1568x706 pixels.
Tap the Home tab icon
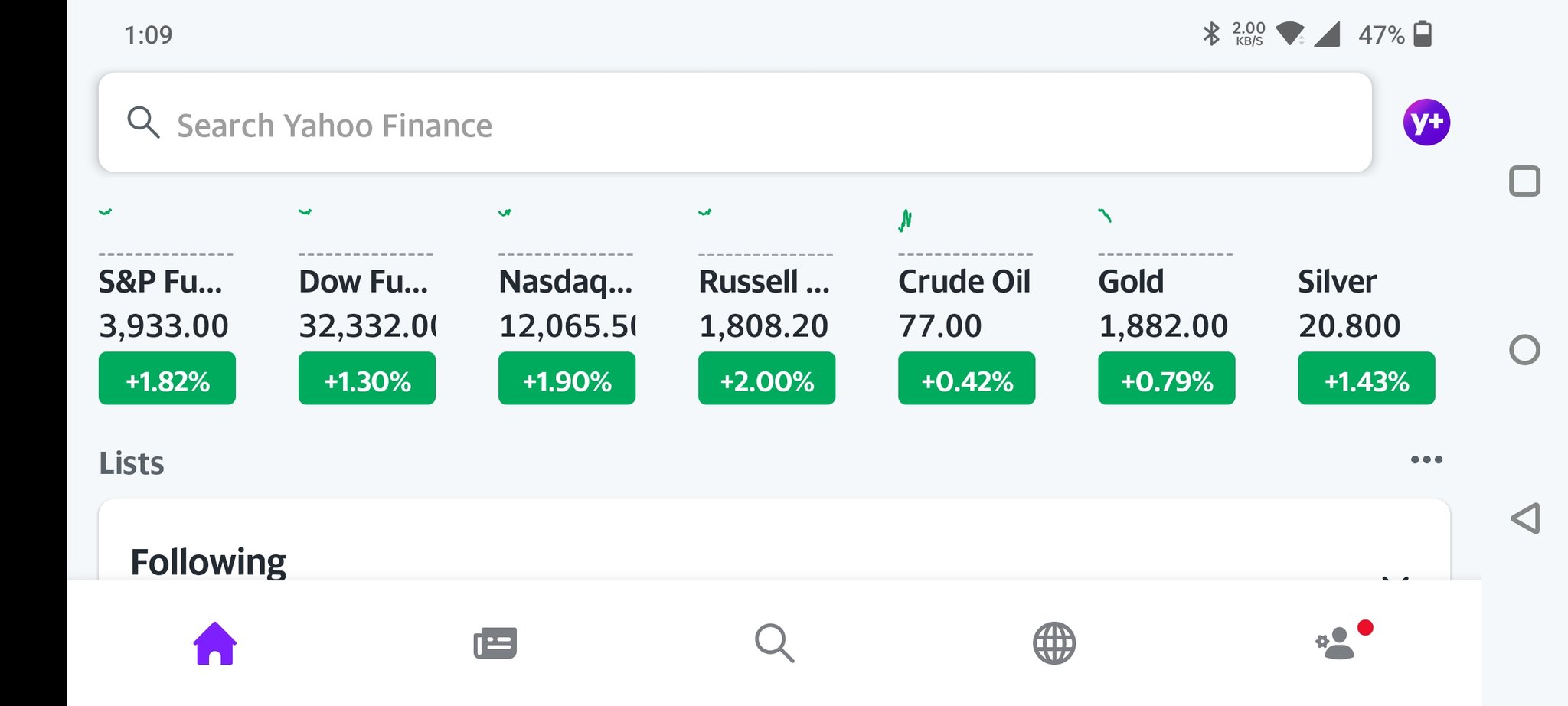[x=215, y=643]
